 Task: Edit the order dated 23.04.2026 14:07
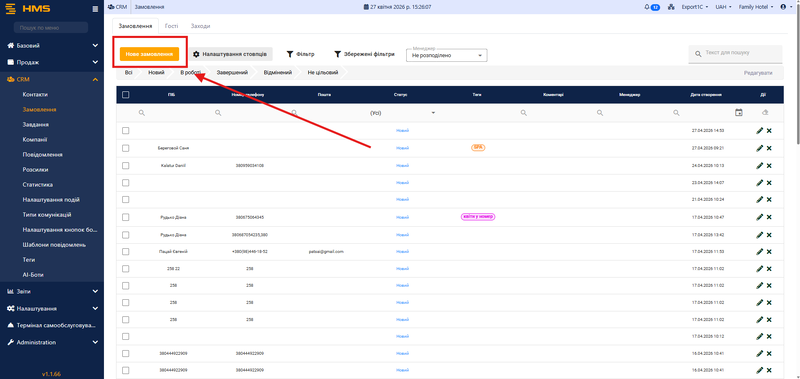[x=759, y=182]
